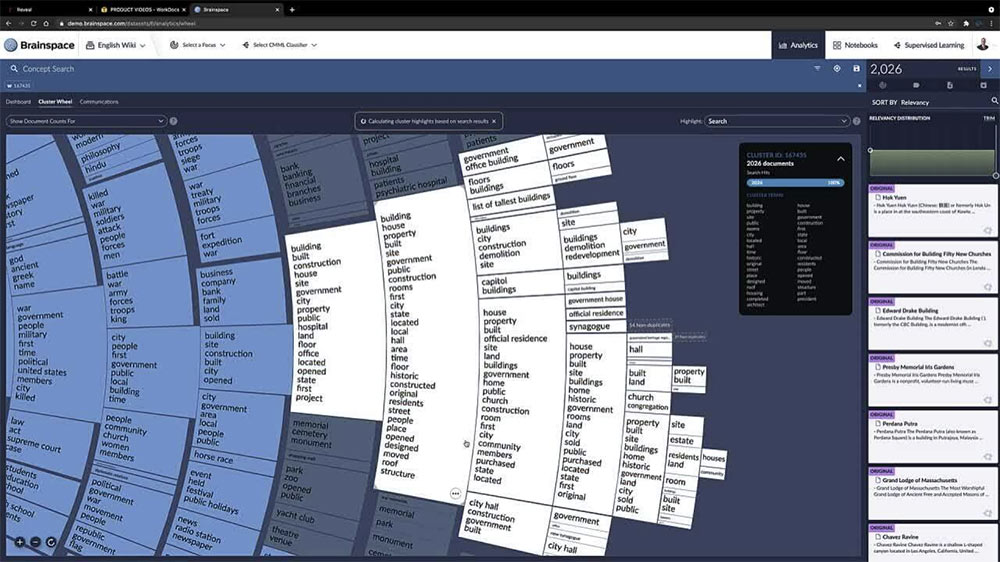Open the Select a Focus dropdown
The width and height of the screenshot is (1000, 562).
tap(198, 45)
